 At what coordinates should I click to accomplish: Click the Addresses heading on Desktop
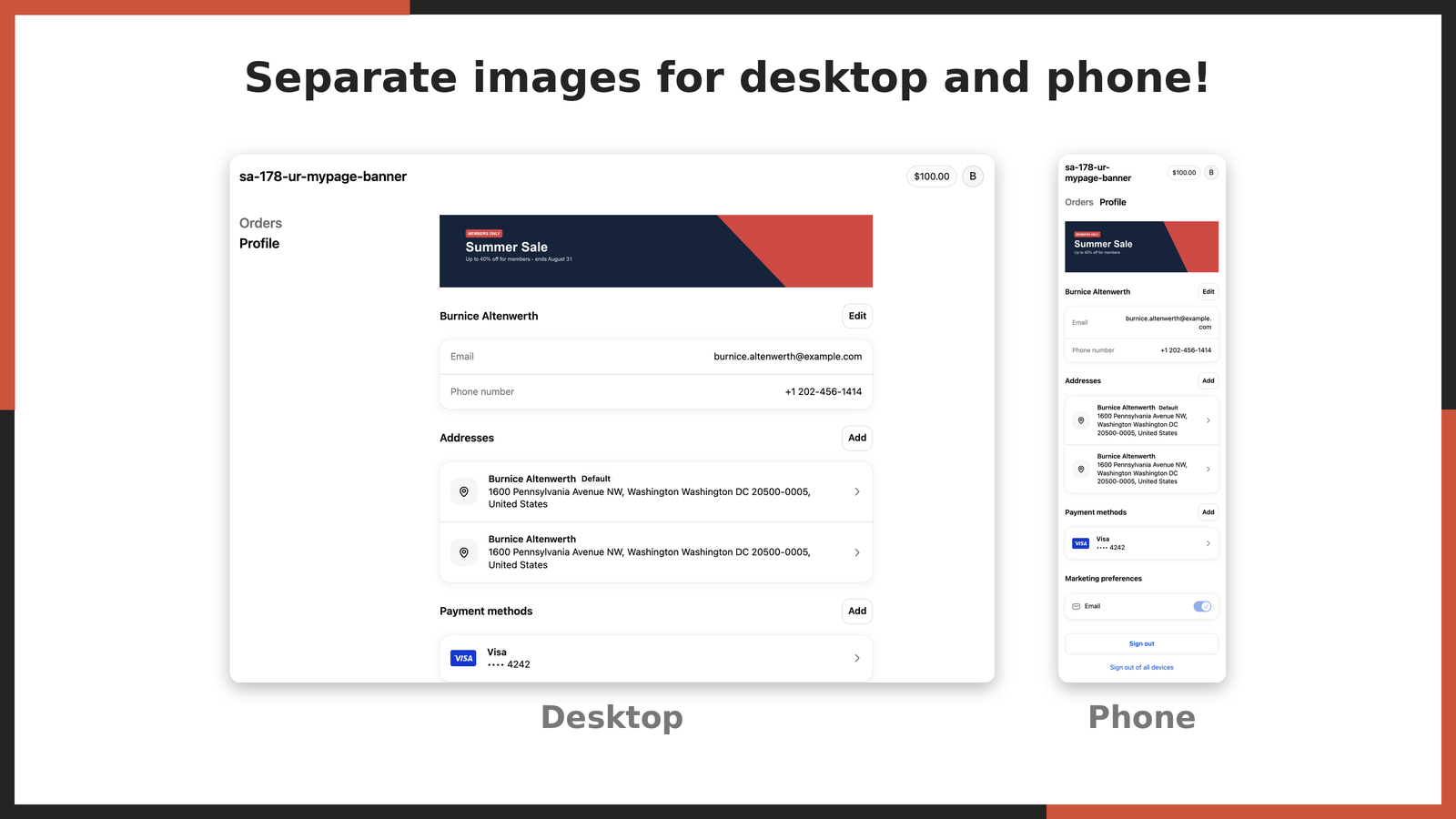coord(467,438)
